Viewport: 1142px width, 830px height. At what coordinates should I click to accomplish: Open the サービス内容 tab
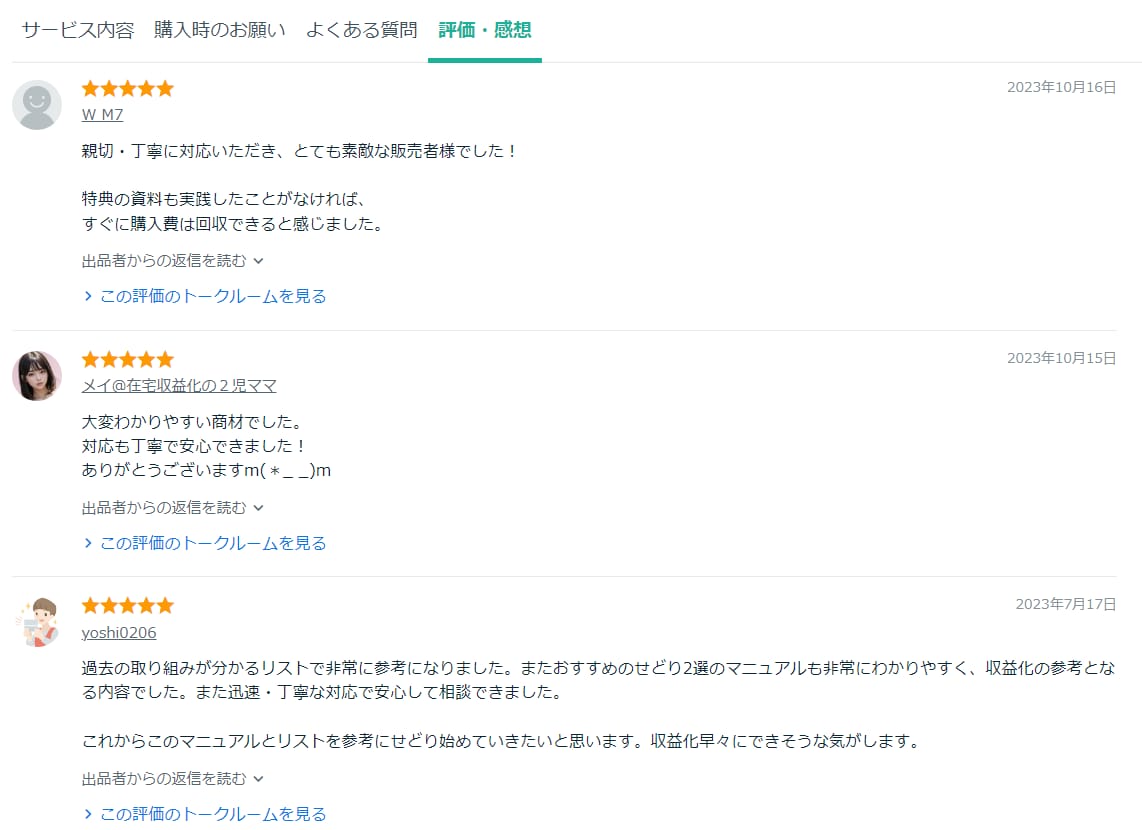coord(78,30)
